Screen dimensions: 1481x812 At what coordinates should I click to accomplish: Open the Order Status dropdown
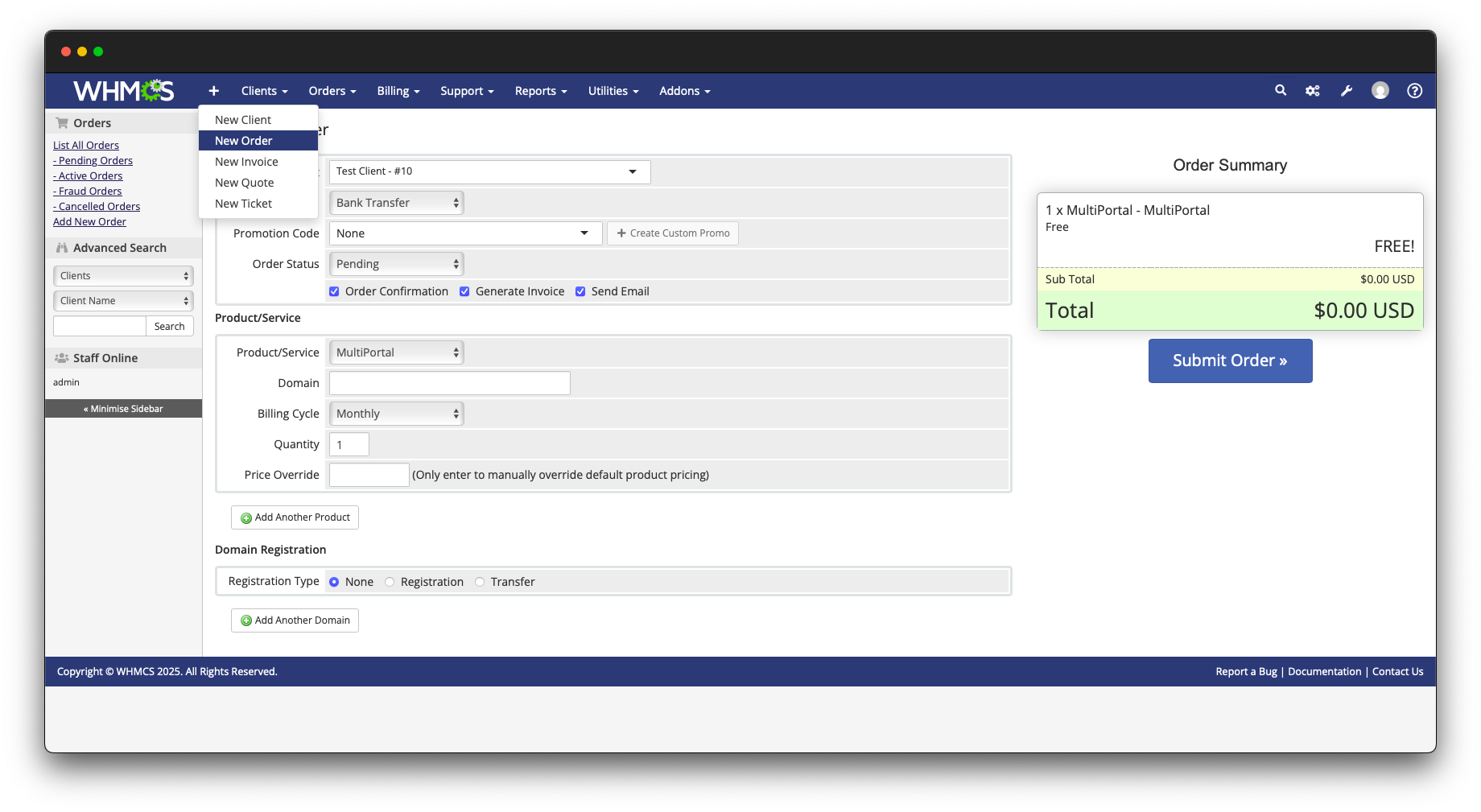click(397, 264)
